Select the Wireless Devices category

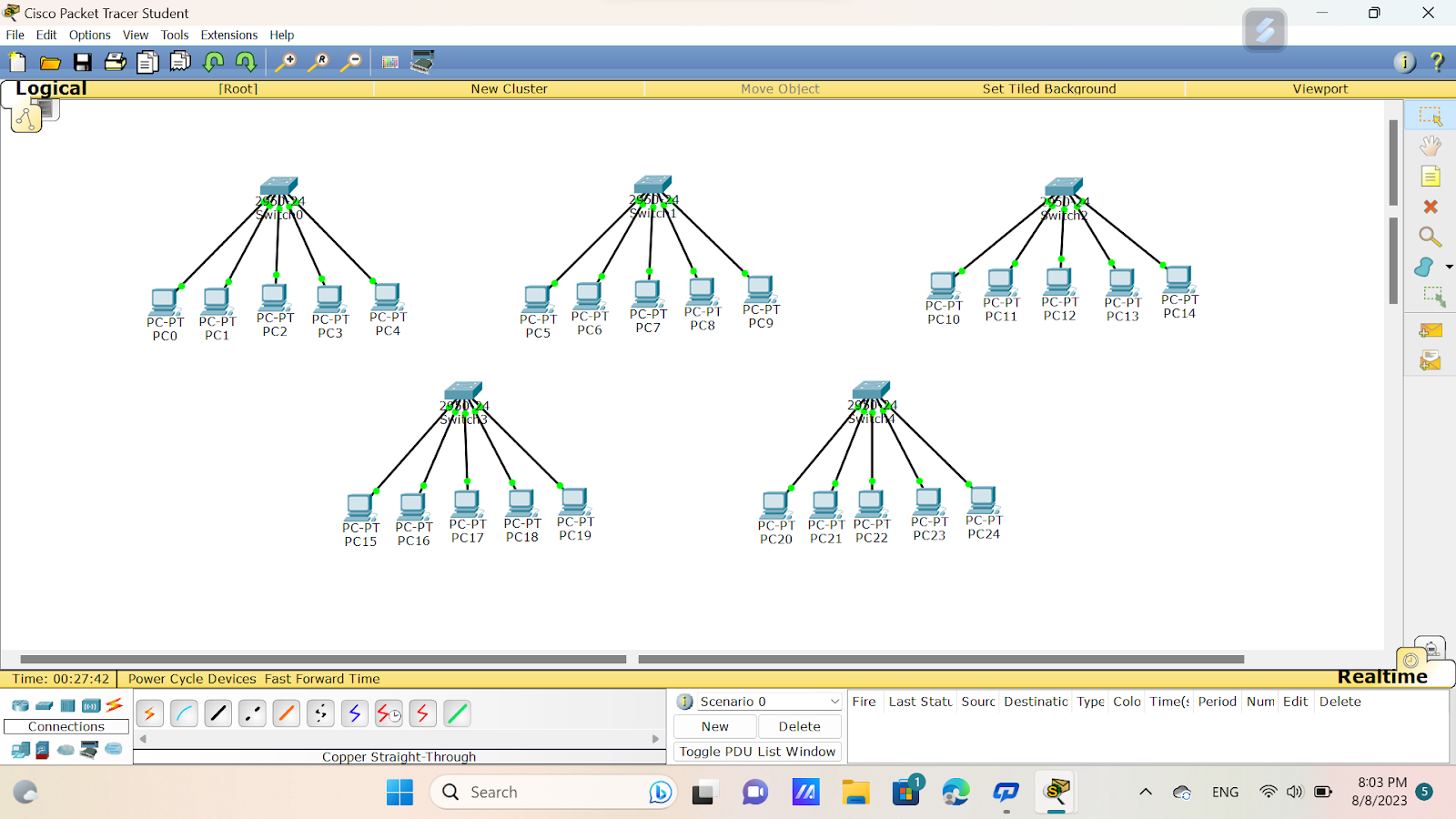click(x=91, y=705)
